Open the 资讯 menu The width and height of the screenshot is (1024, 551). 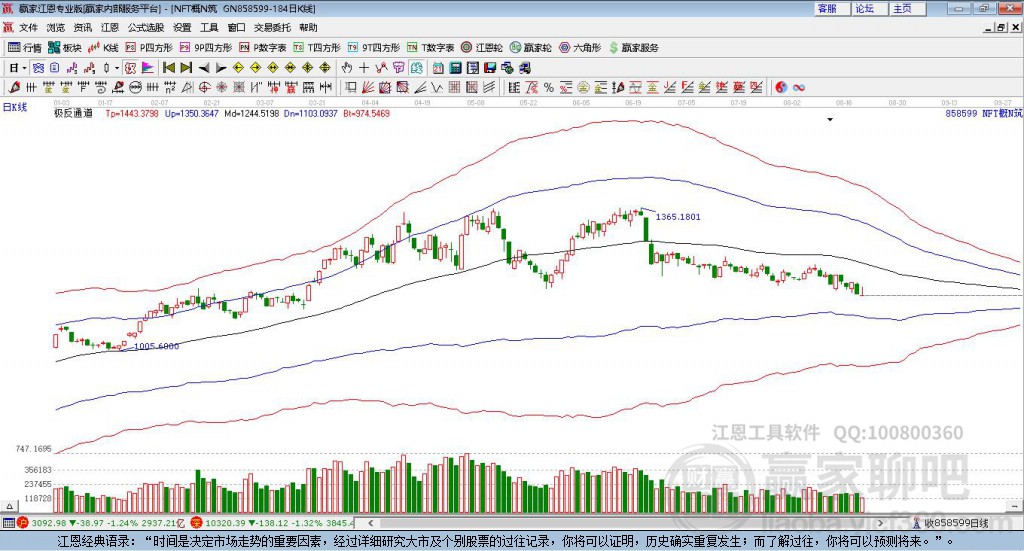coord(82,27)
